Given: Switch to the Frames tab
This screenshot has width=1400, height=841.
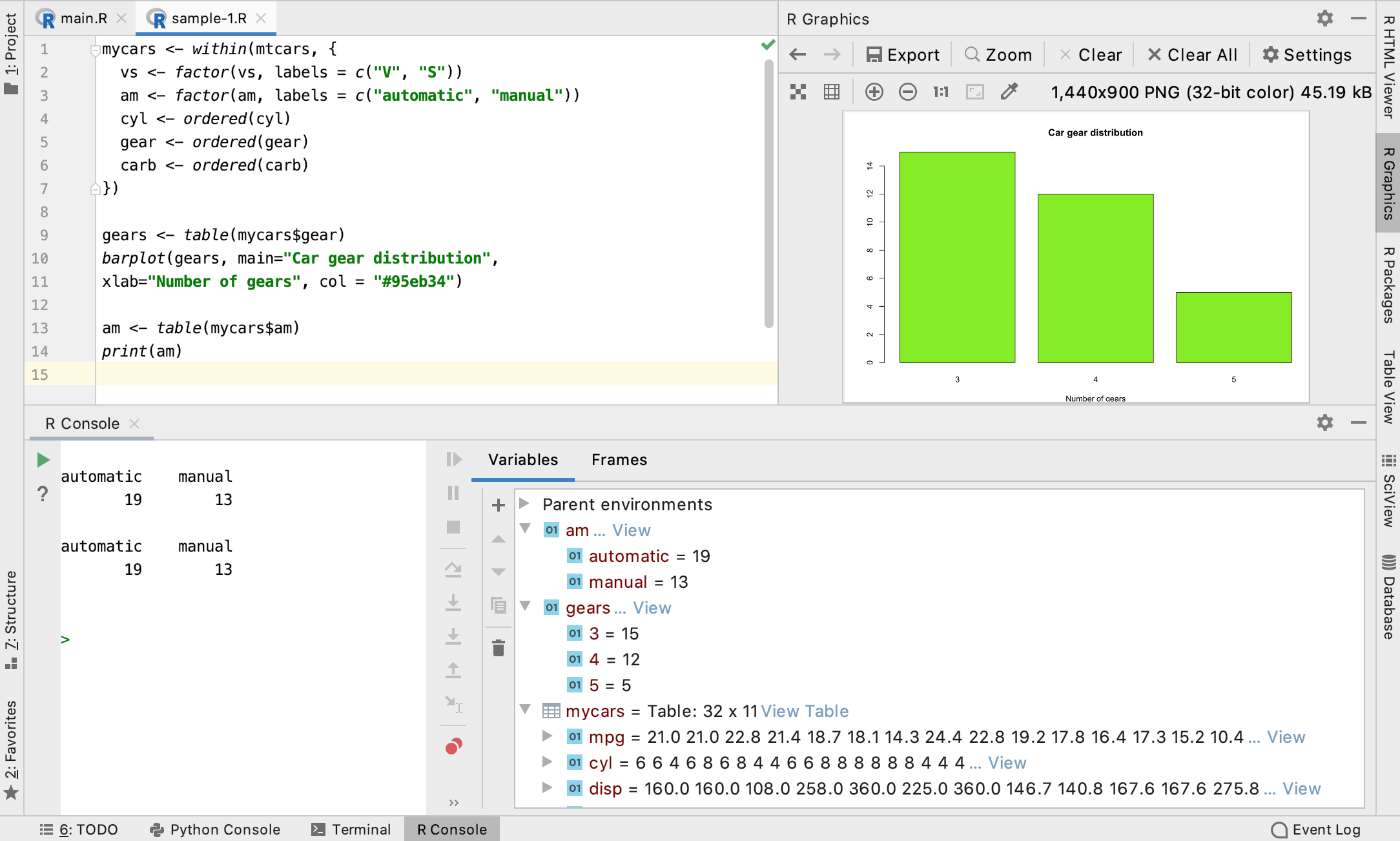Looking at the screenshot, I should [x=619, y=460].
